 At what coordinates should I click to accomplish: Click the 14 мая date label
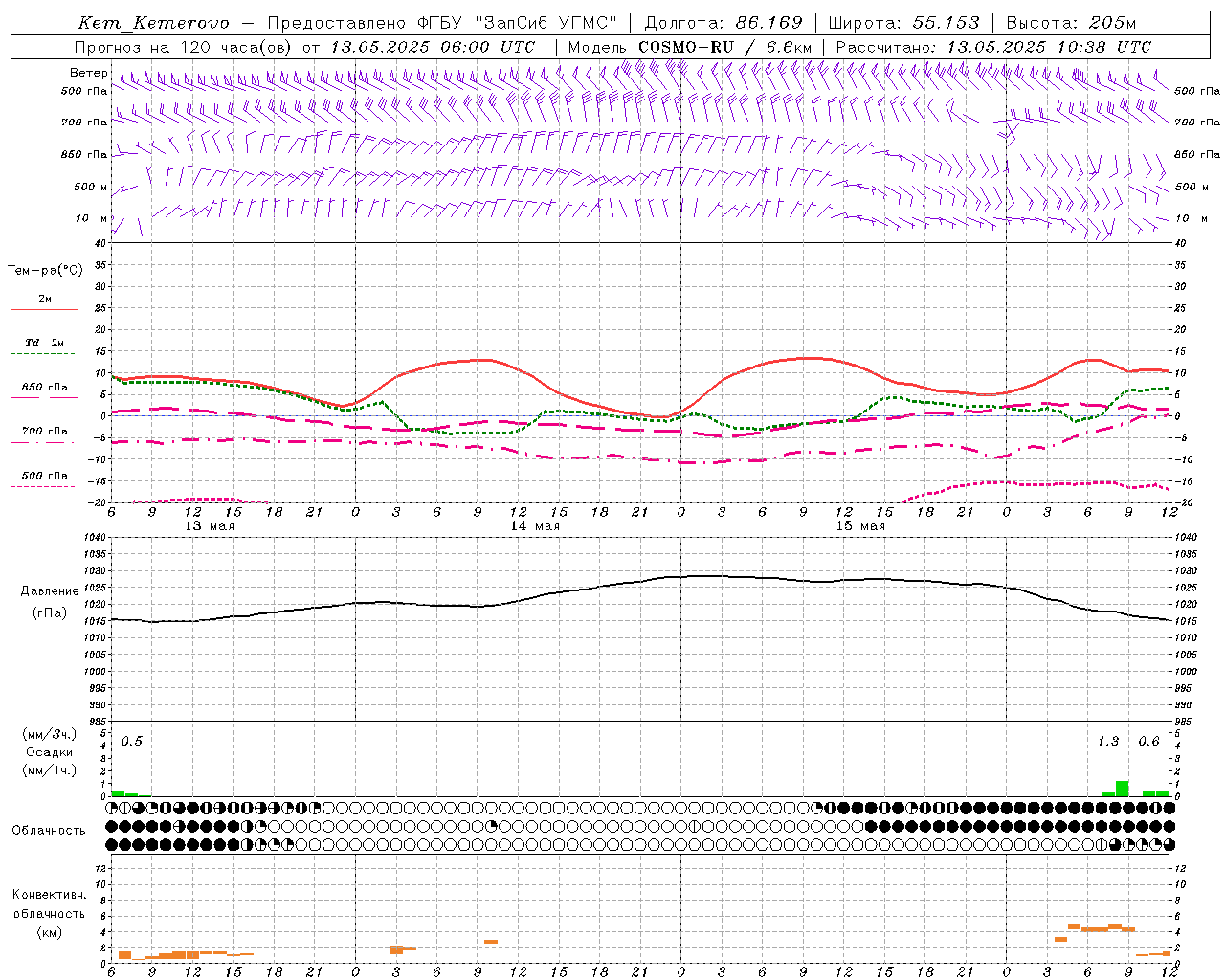point(535,526)
